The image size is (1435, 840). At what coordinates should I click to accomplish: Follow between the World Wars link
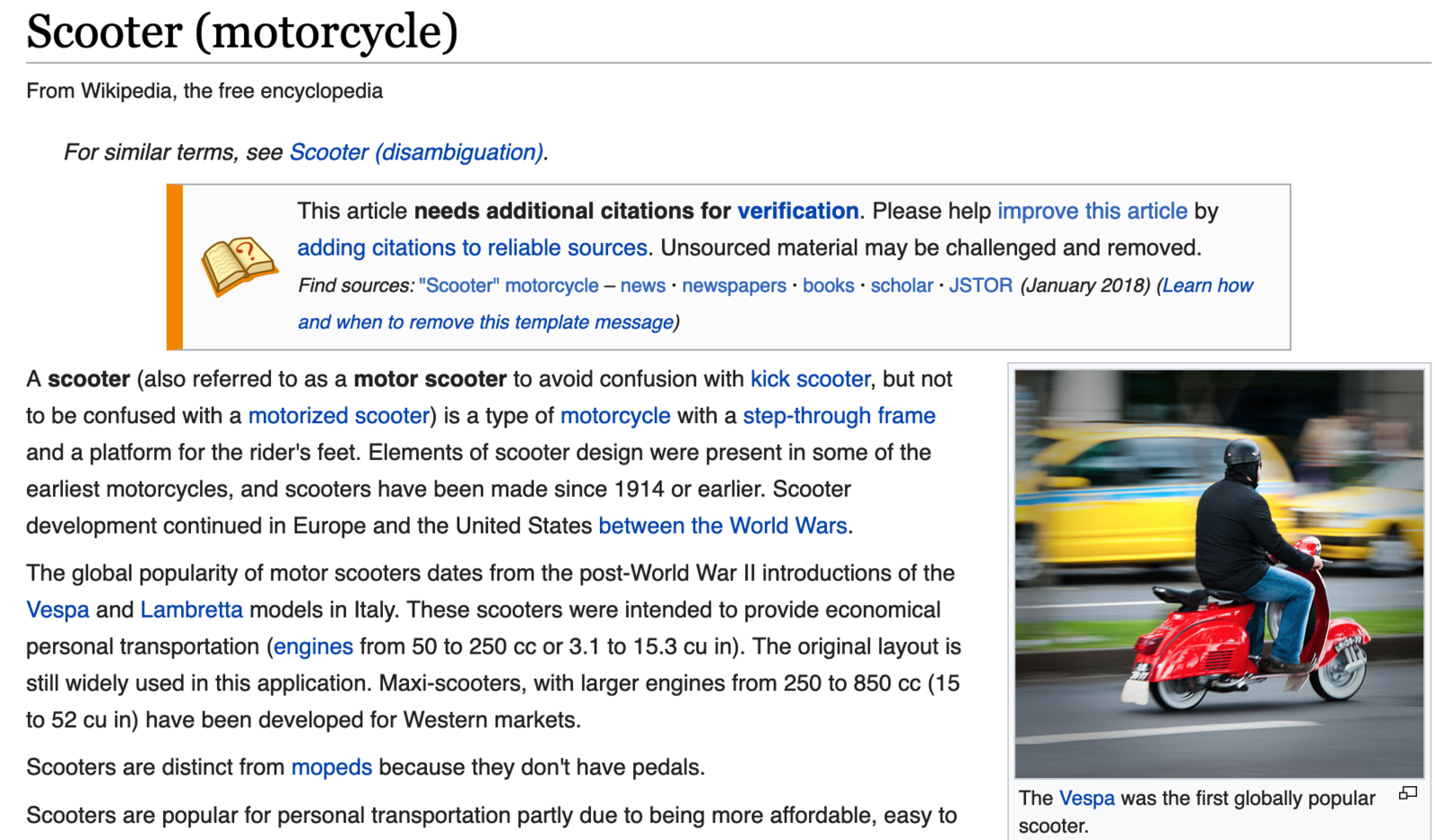[x=722, y=525]
